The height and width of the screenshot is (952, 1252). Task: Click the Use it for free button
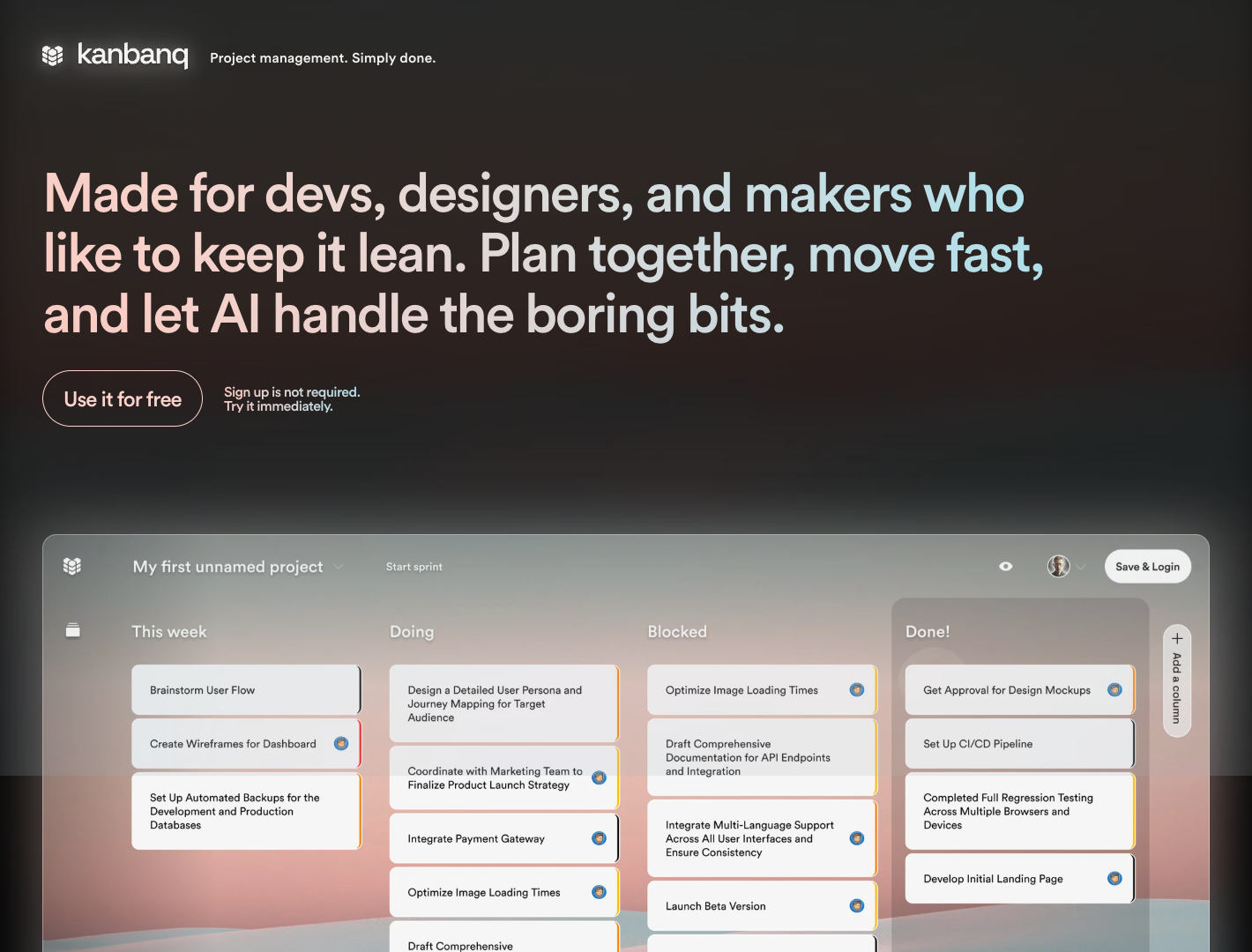click(122, 398)
